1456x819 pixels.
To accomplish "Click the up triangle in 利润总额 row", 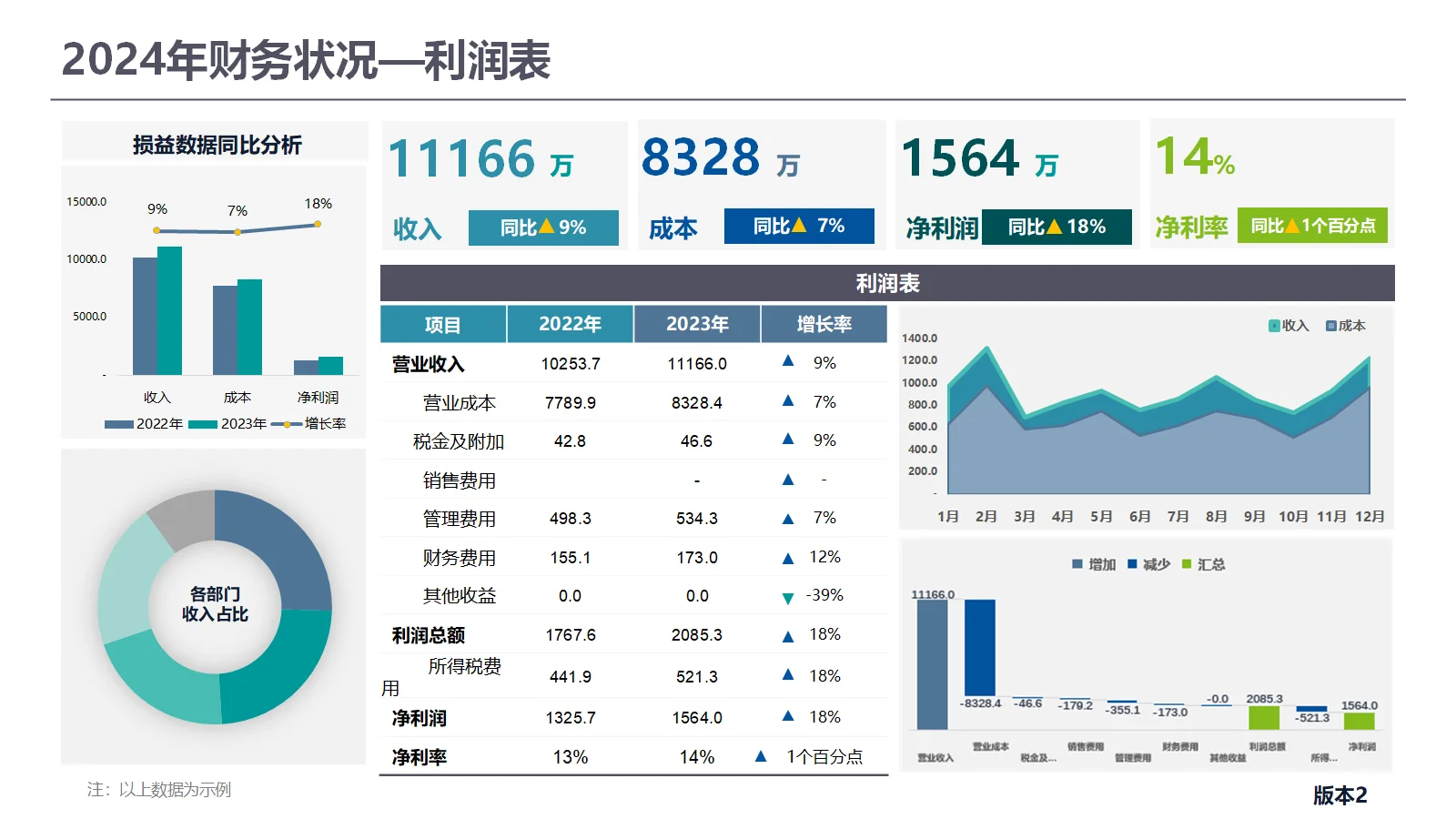I will [x=788, y=636].
